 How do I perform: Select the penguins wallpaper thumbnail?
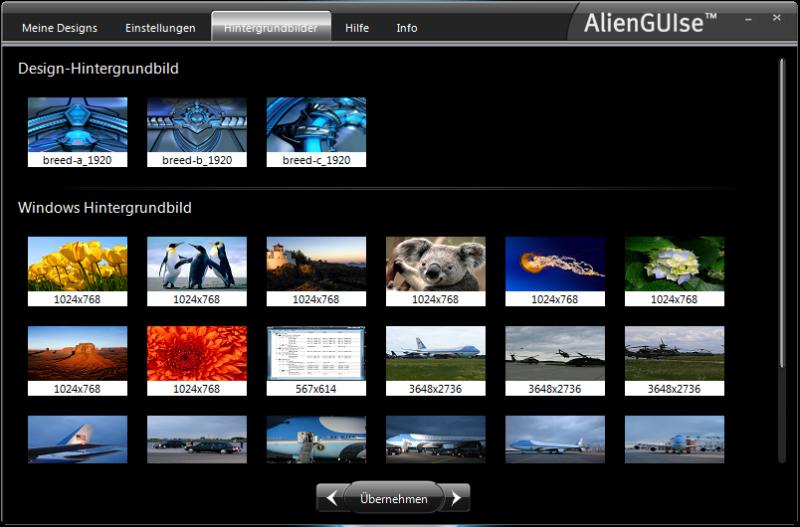(197, 264)
